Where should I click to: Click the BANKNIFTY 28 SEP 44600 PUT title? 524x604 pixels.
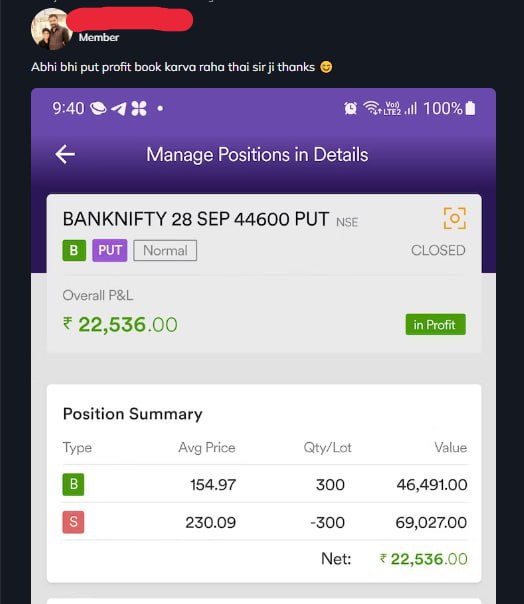pos(196,219)
